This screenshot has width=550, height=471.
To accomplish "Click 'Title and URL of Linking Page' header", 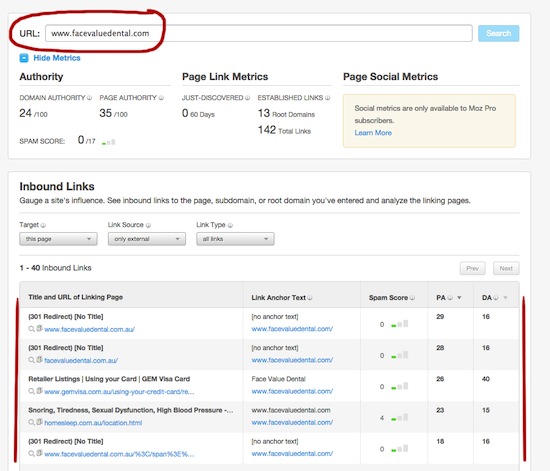I will pos(75,297).
